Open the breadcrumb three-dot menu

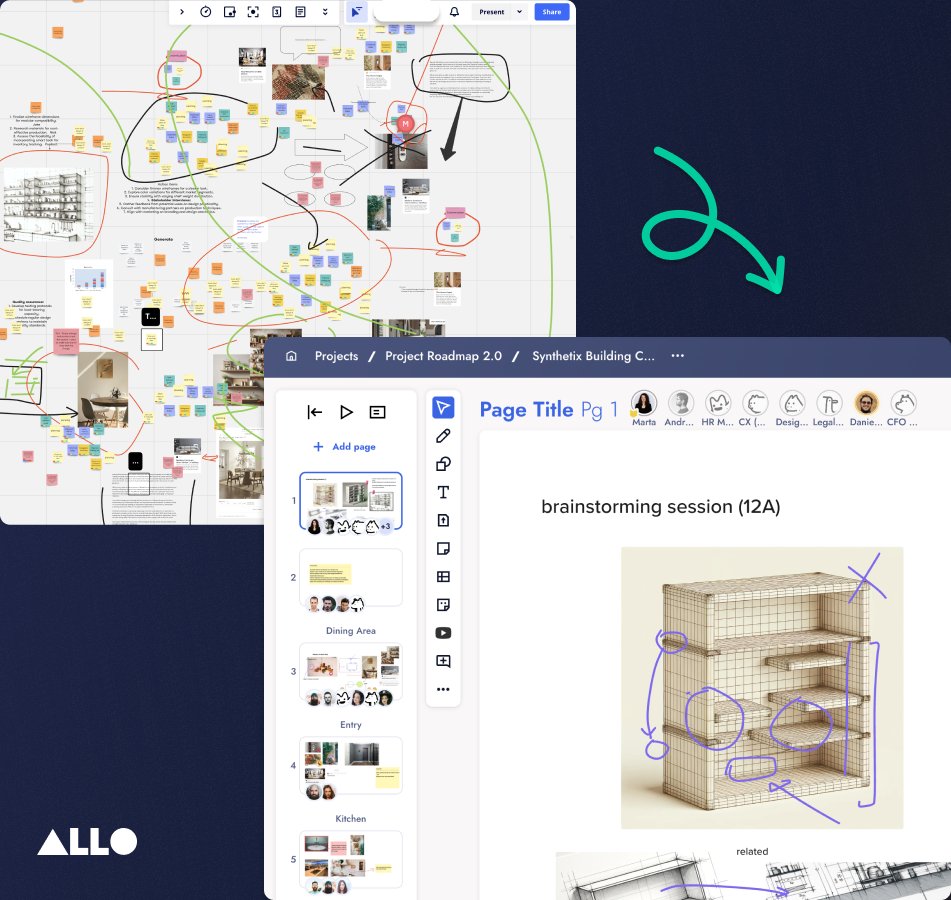coord(677,355)
